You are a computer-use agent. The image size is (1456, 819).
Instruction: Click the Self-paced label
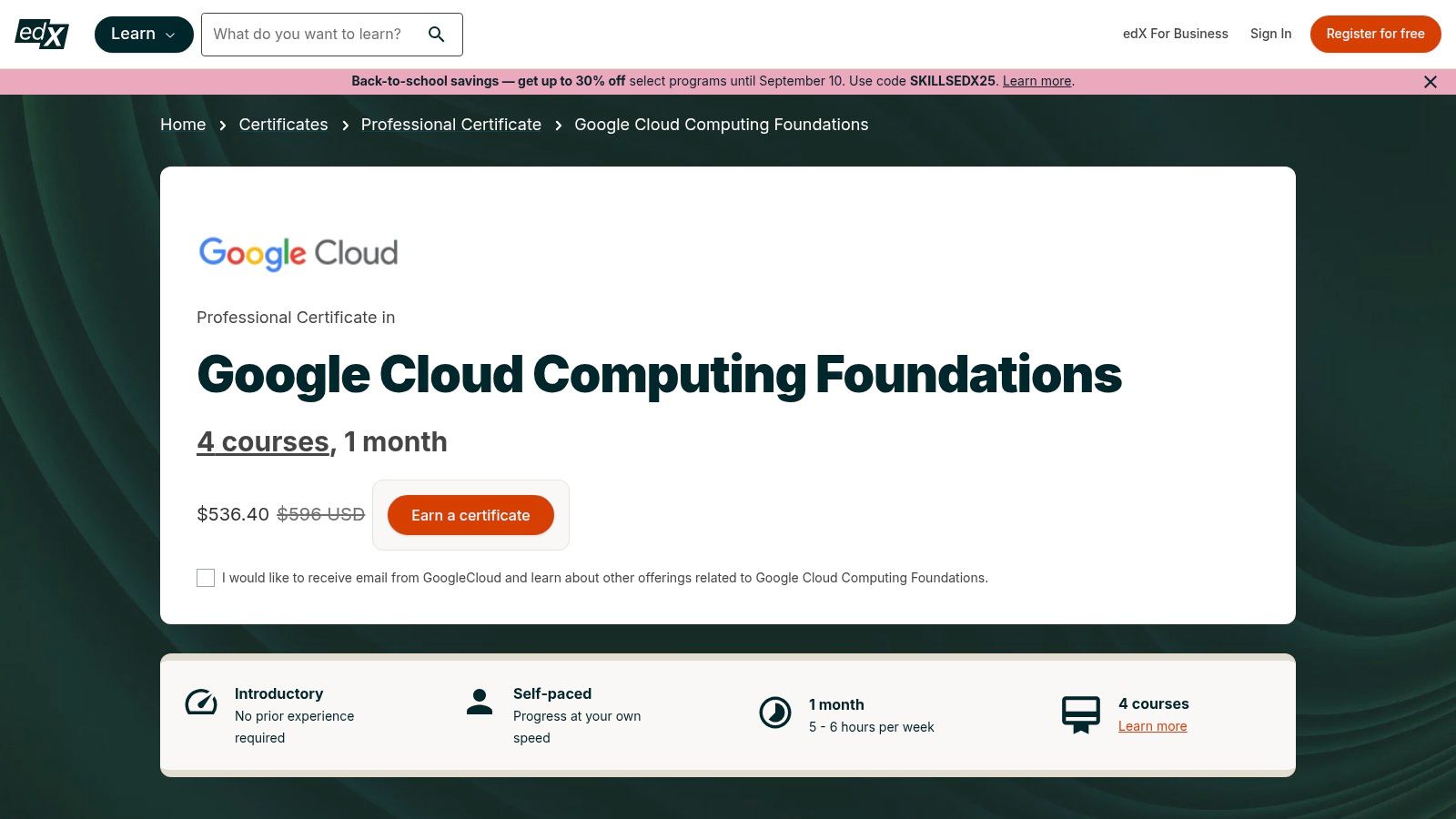click(x=552, y=693)
